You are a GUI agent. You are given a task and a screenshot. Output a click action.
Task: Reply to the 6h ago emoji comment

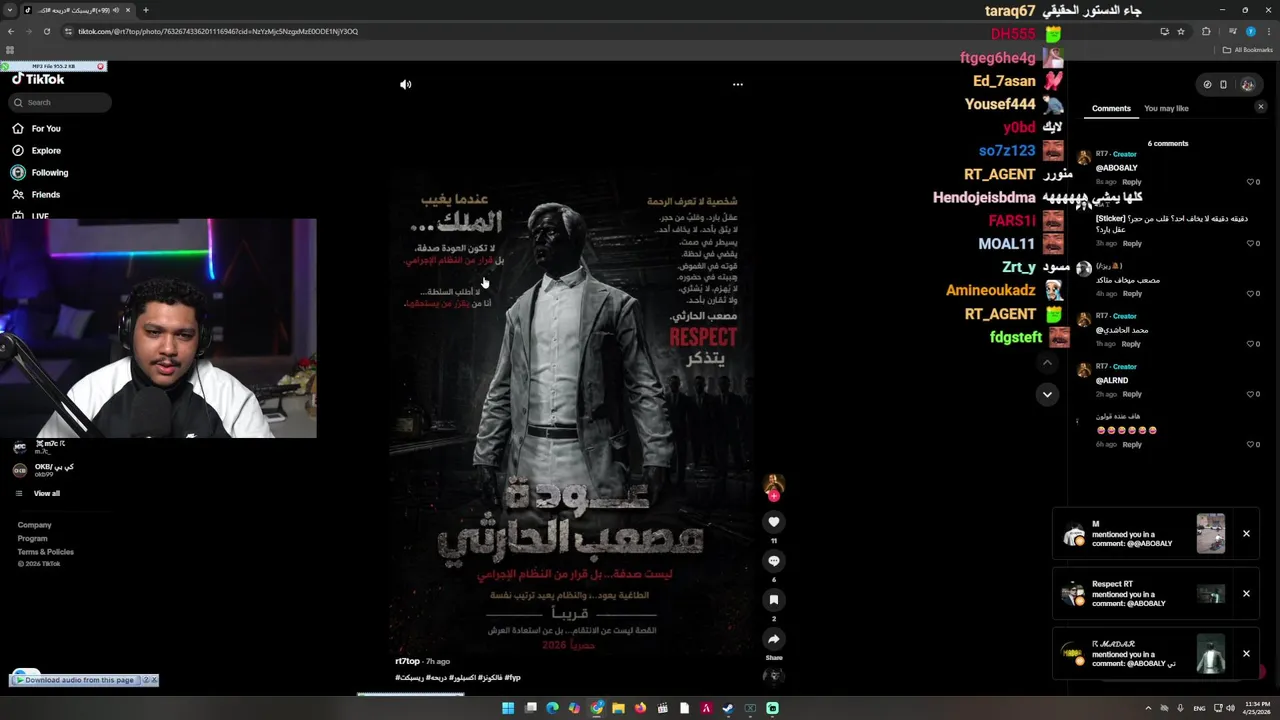tap(1132, 444)
